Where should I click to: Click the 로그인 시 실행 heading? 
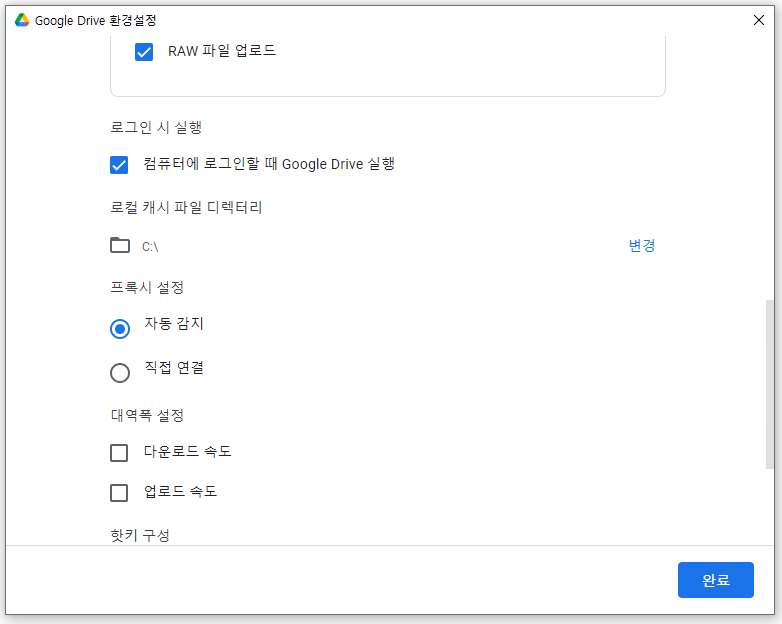click(156, 128)
